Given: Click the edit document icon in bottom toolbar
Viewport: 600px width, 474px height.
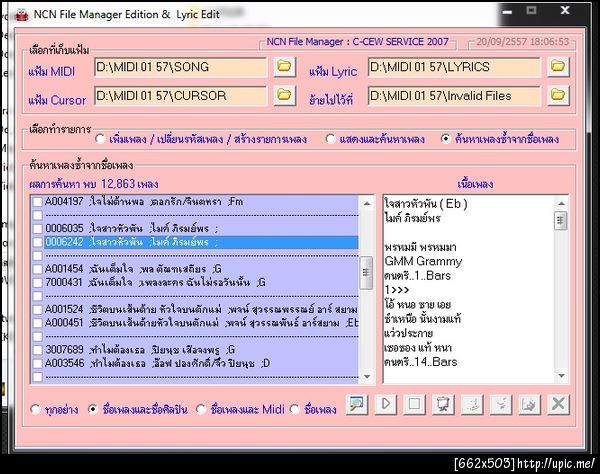Looking at the screenshot, I should tap(530, 404).
